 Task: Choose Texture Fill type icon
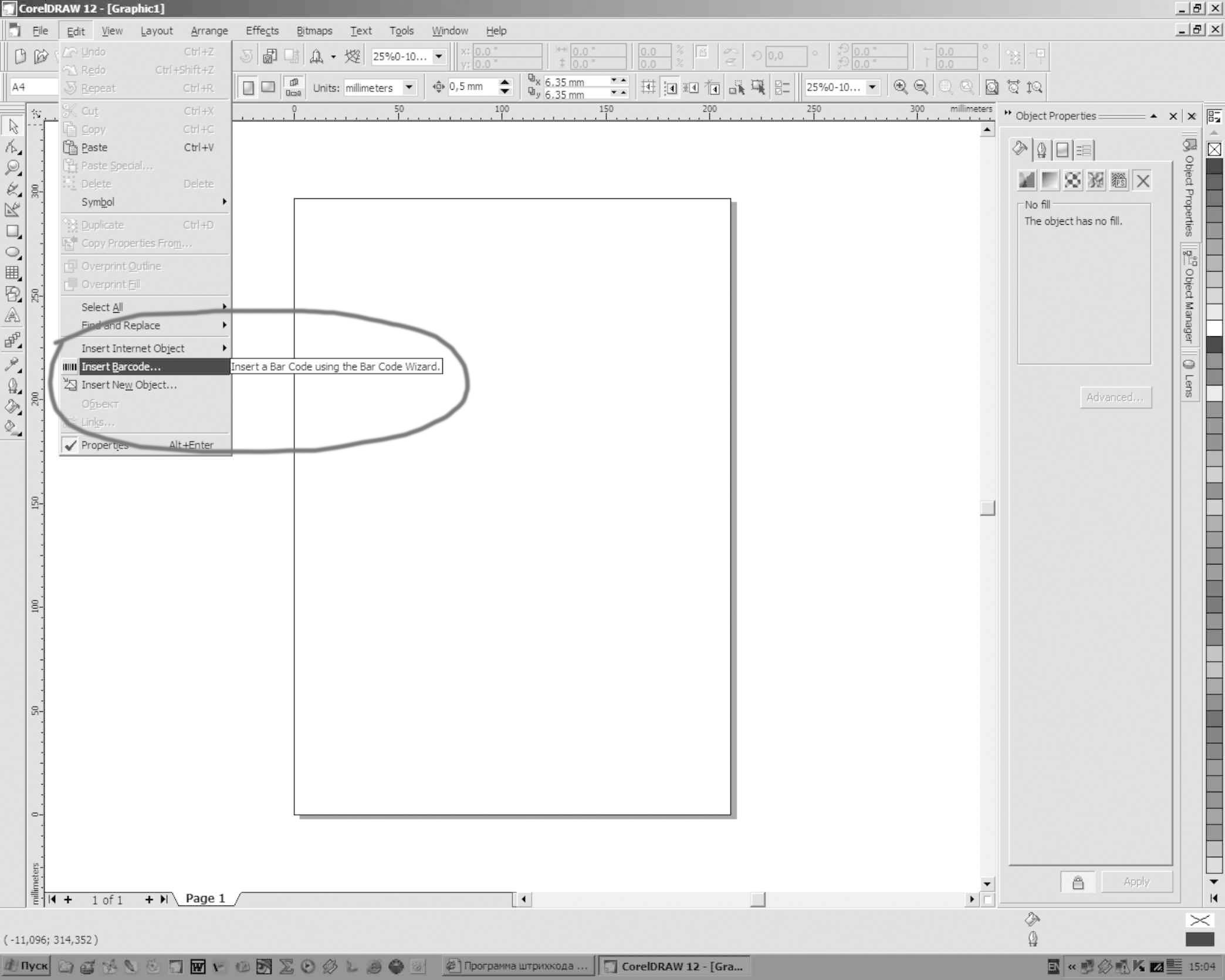[x=1096, y=180]
